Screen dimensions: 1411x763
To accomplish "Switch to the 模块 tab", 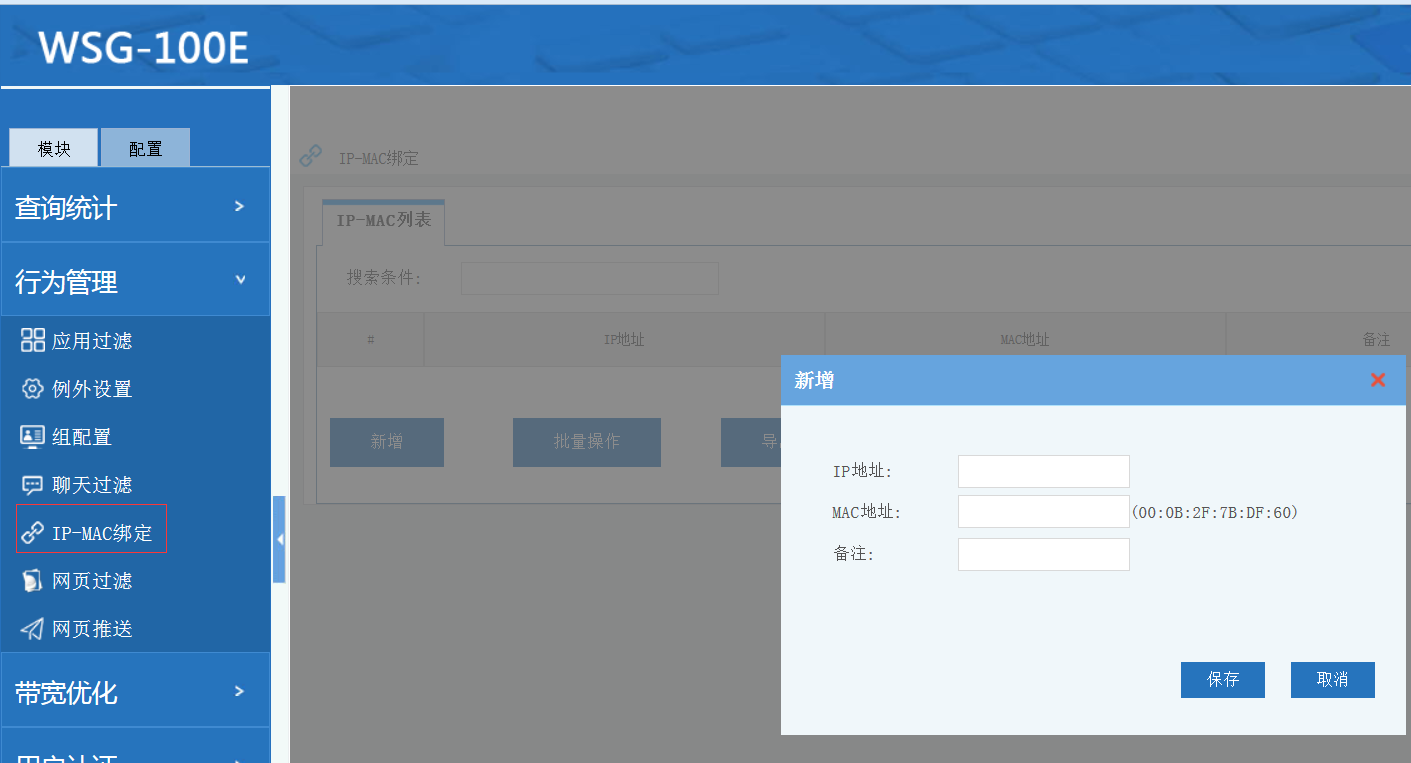I will [x=54, y=148].
